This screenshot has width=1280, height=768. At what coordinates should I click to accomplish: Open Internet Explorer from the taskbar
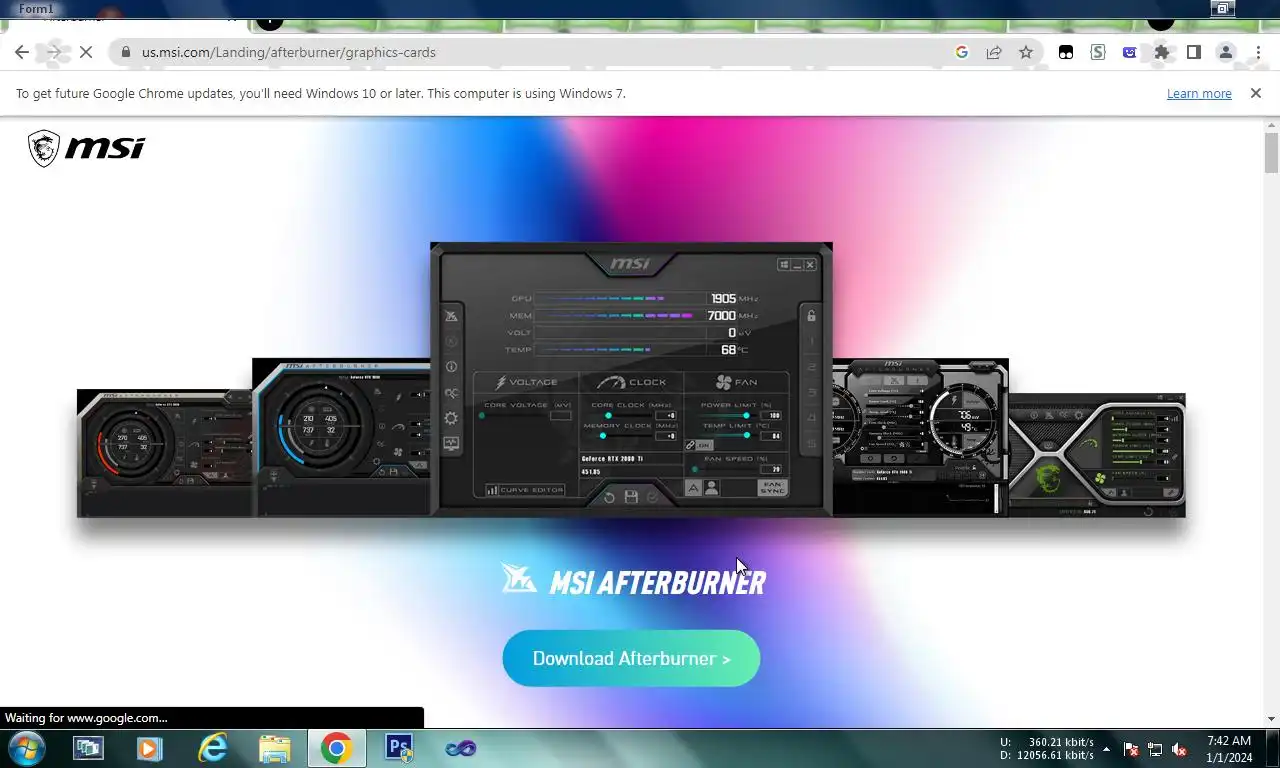coord(212,748)
